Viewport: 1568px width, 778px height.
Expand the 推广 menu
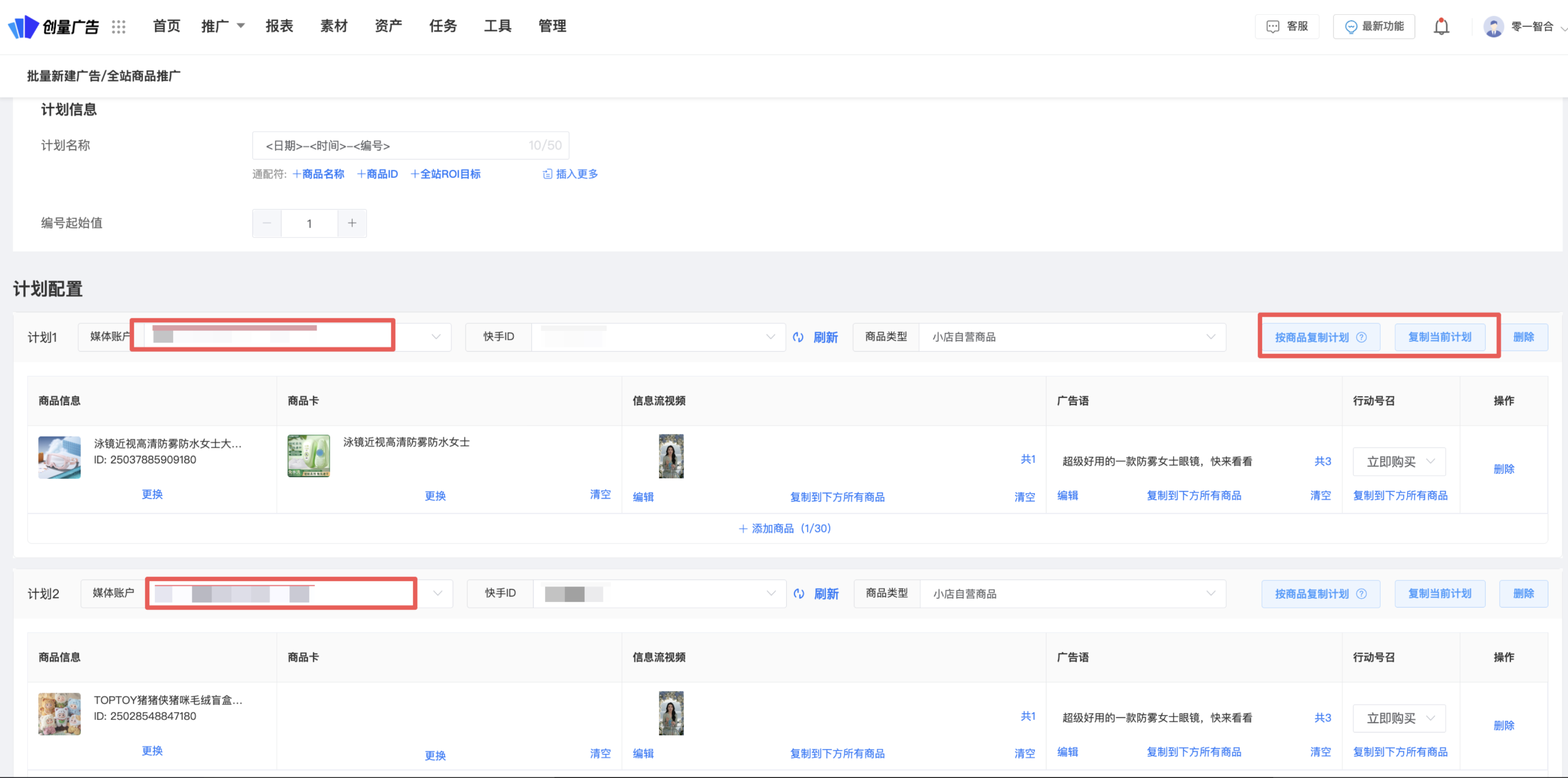point(223,26)
